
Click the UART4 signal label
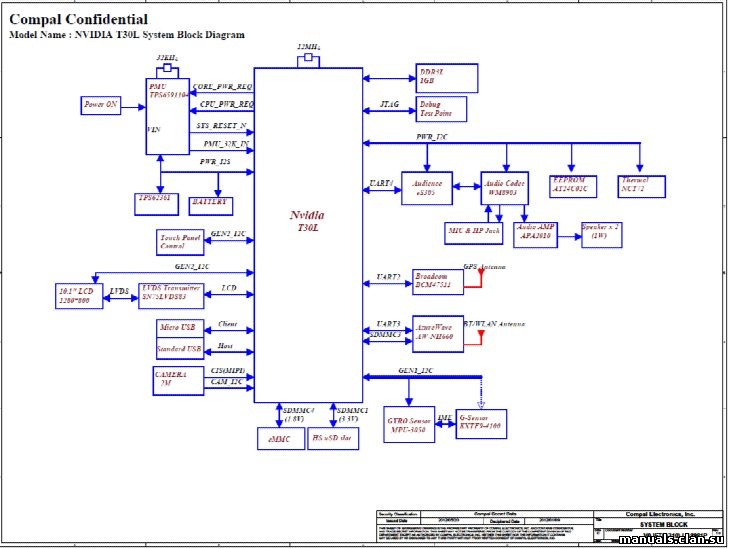click(x=381, y=183)
